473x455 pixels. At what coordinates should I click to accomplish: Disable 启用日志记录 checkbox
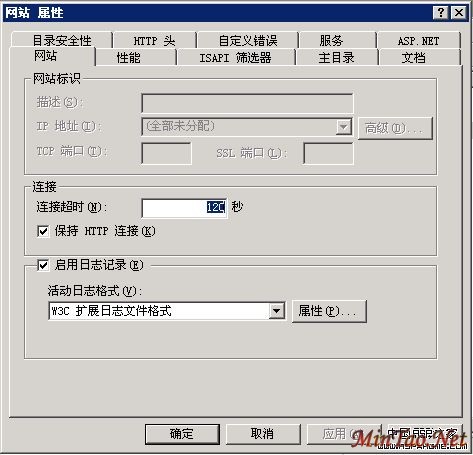(43, 265)
